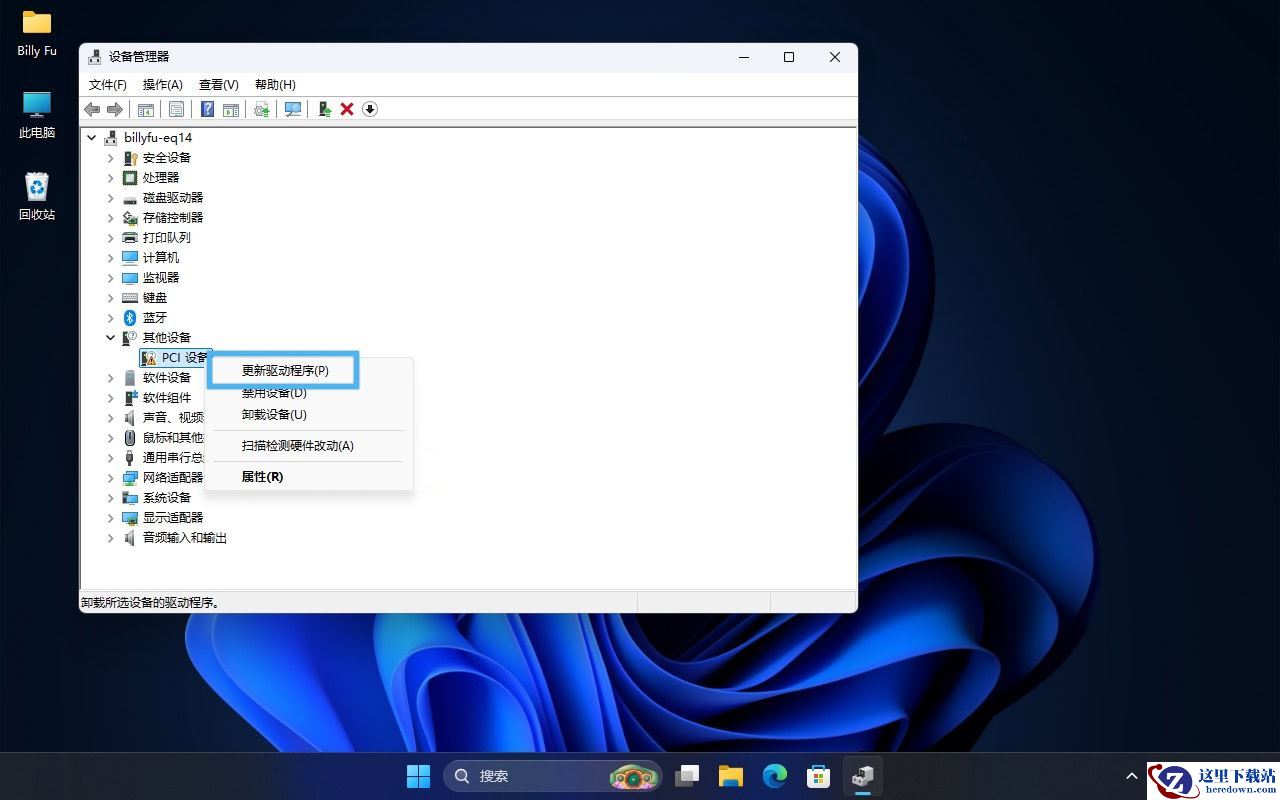Viewport: 1280px width, 800px height.
Task: Select the 其他设备 label
Action: pos(167,337)
